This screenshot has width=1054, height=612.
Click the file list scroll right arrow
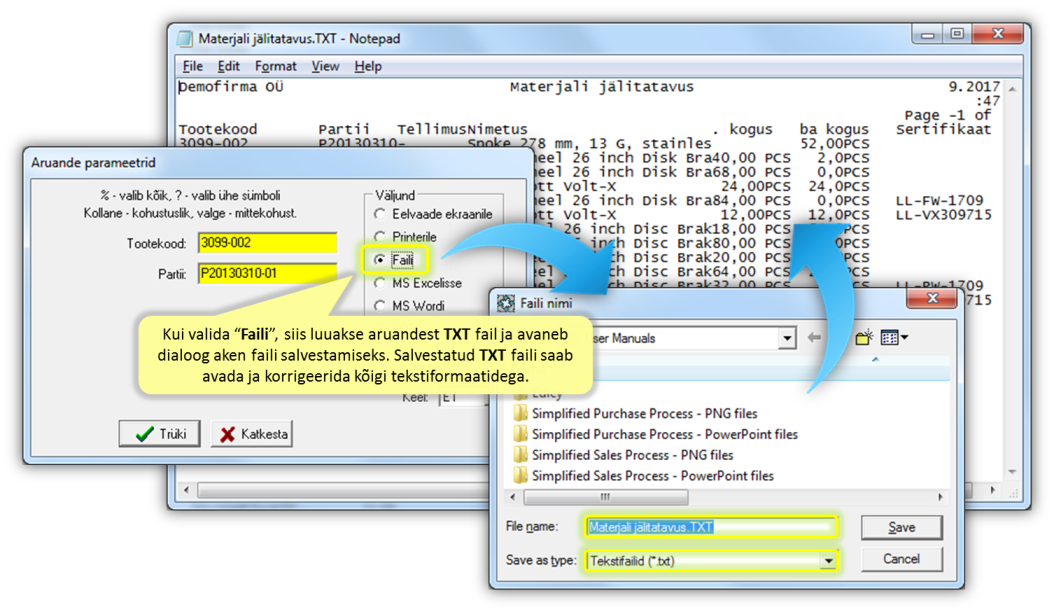click(x=940, y=497)
